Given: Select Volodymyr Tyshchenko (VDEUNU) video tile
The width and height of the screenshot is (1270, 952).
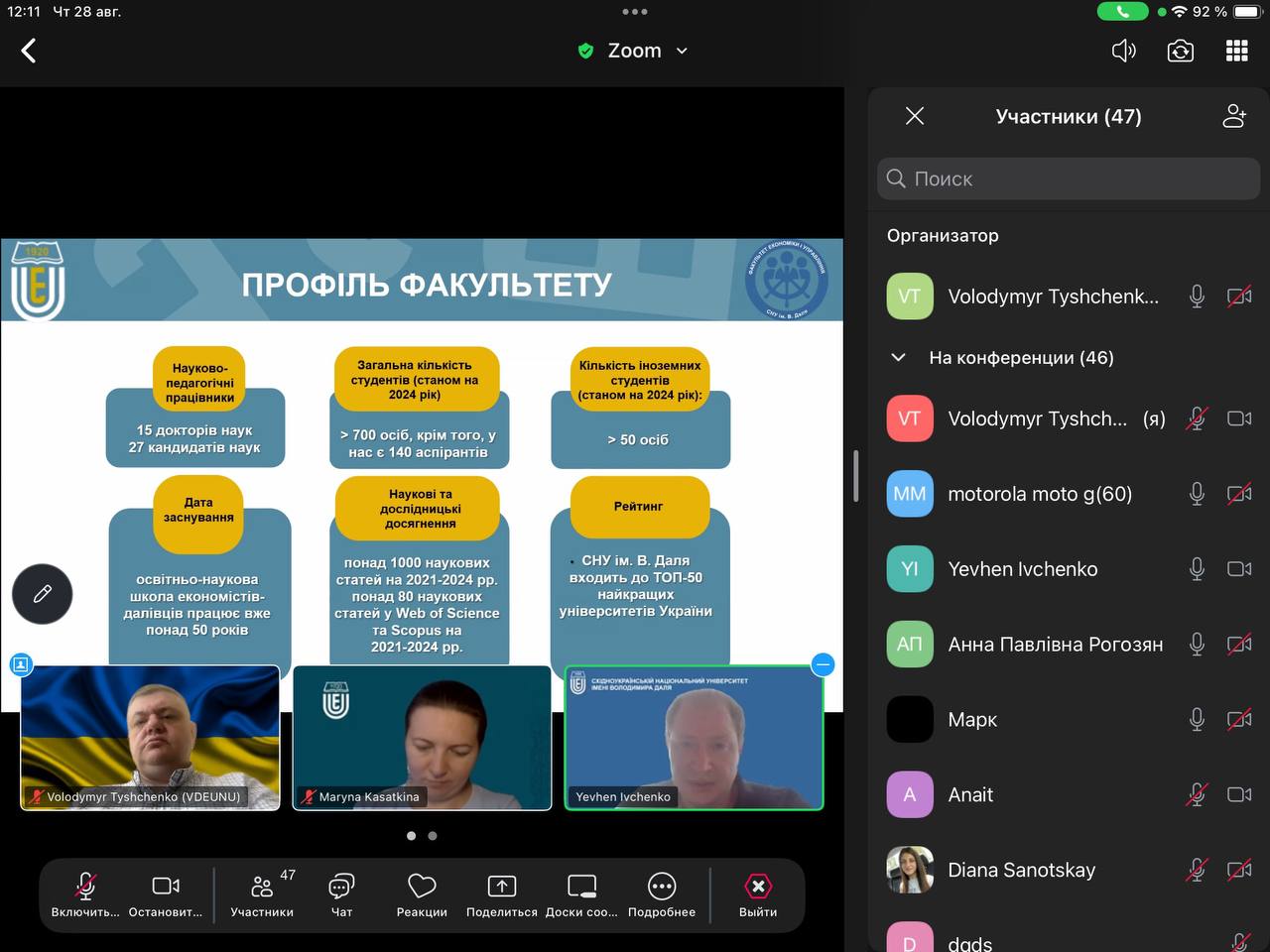Looking at the screenshot, I should pyautogui.click(x=150, y=738).
